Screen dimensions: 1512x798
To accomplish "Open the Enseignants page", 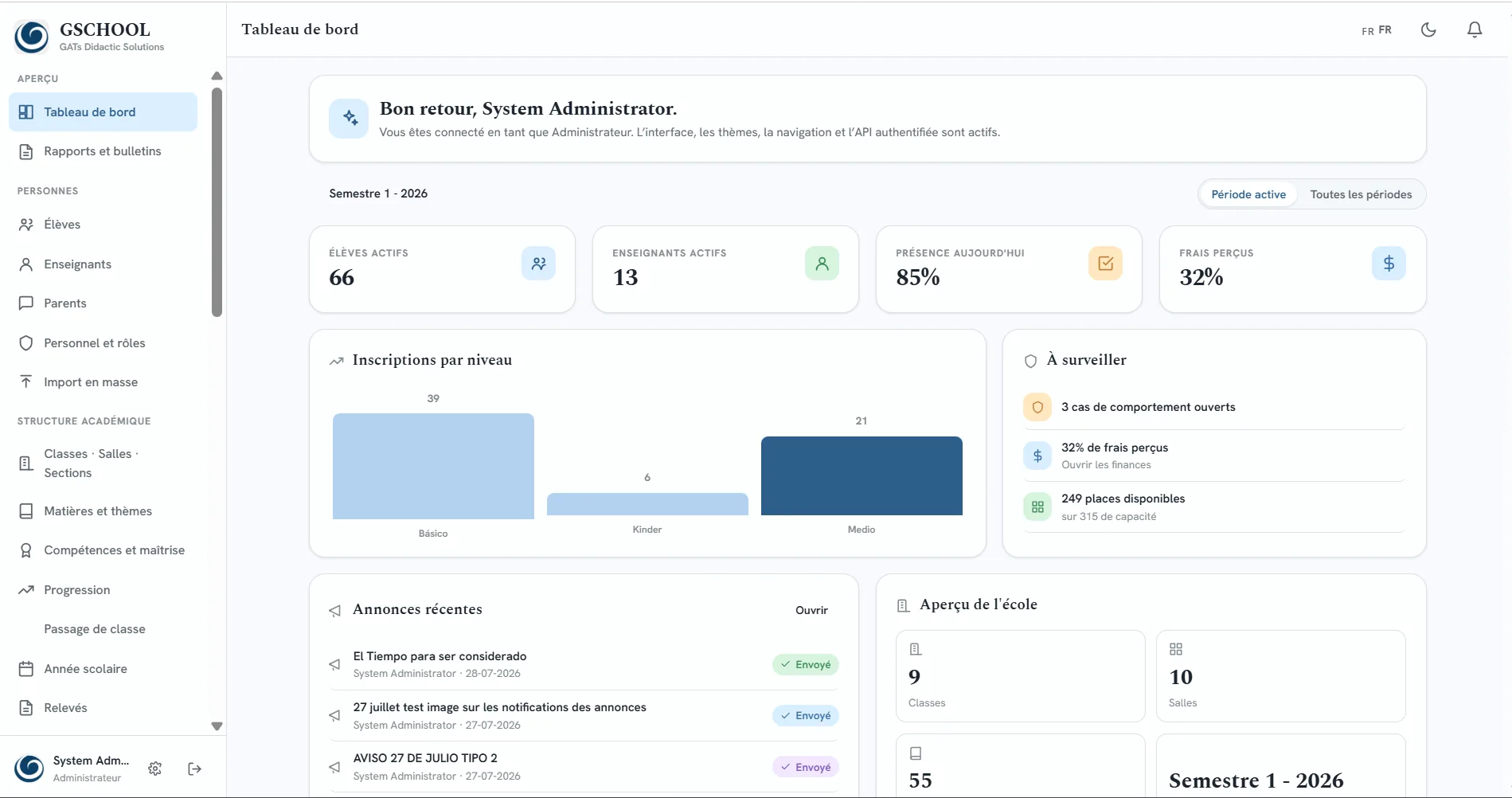I will coord(103,264).
